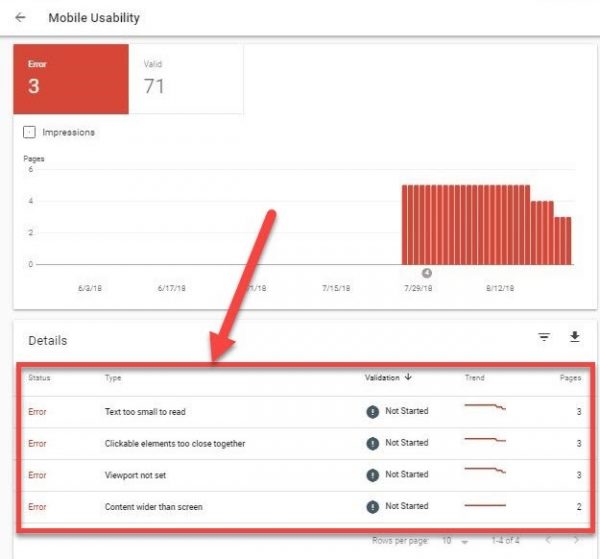
Task: Click Not Started icon for Text too small
Action: [x=372, y=412]
